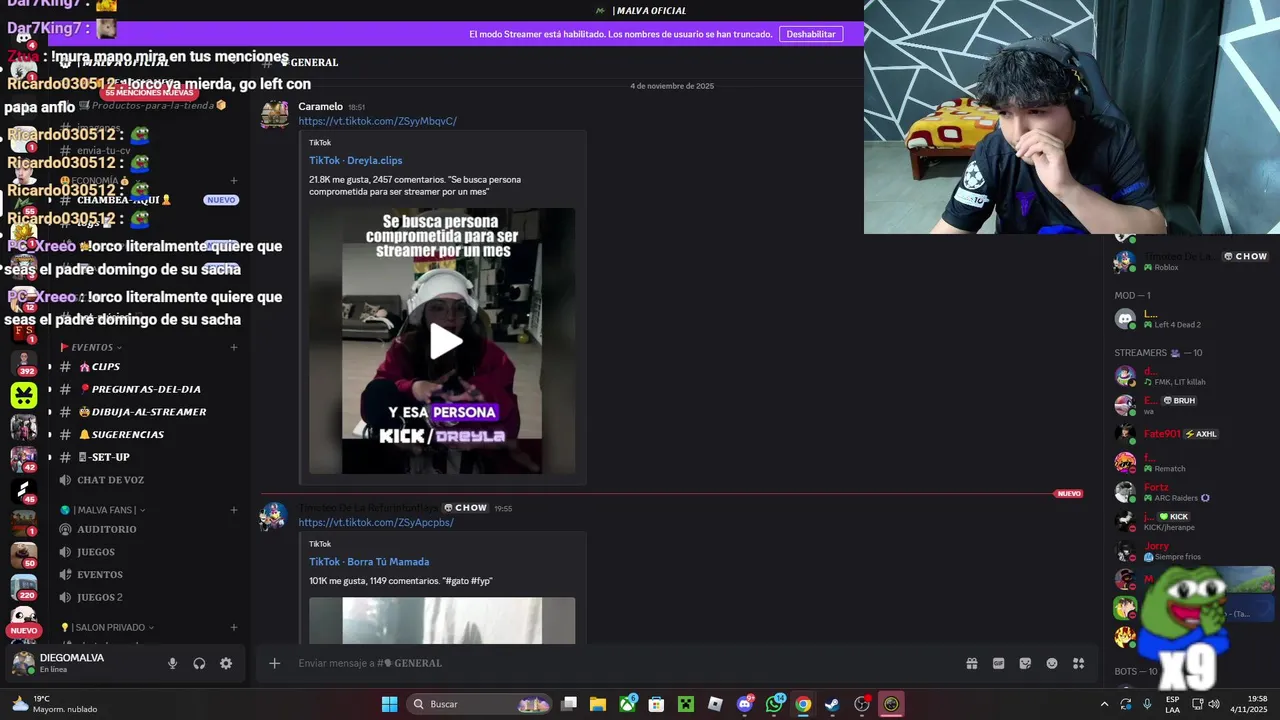The height and width of the screenshot is (720, 1280).
Task: Open TikTok · Borra Tú Mamada title
Action: [369, 562]
